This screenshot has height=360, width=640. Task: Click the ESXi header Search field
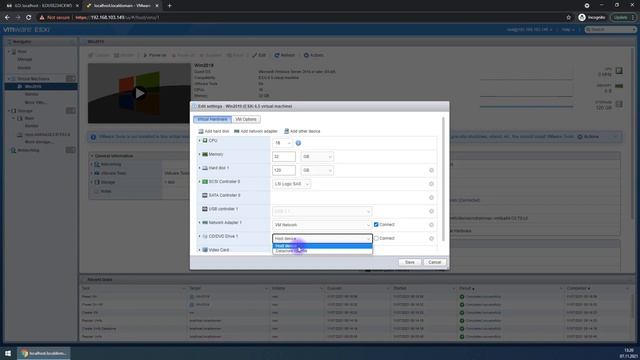coord(611,30)
